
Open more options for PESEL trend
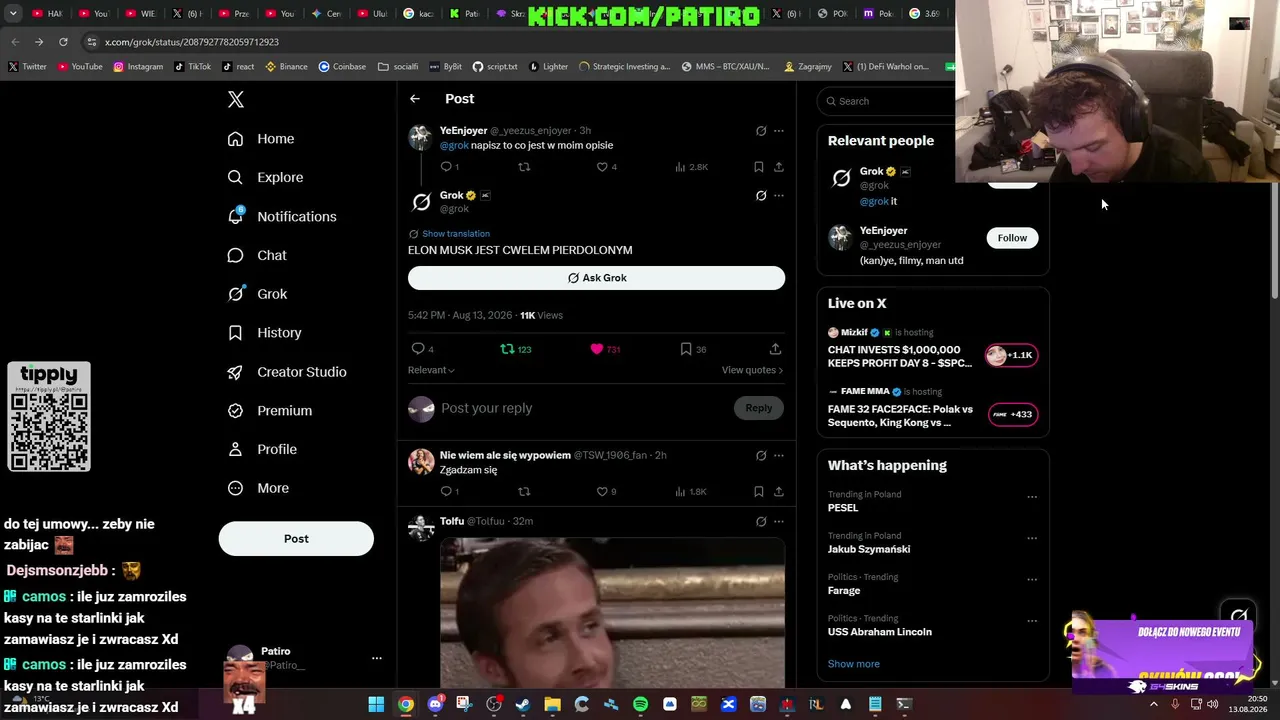[x=1032, y=497]
